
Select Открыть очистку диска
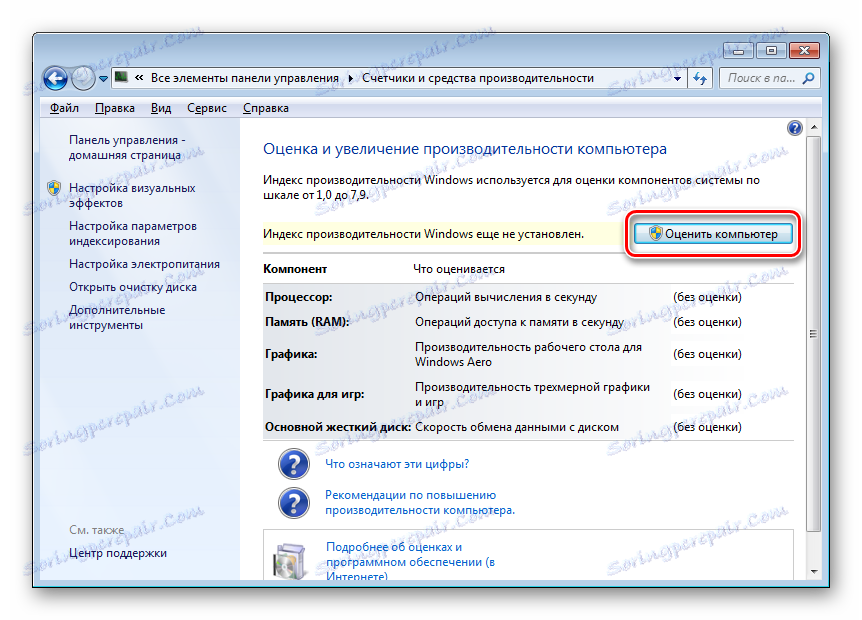tap(132, 287)
